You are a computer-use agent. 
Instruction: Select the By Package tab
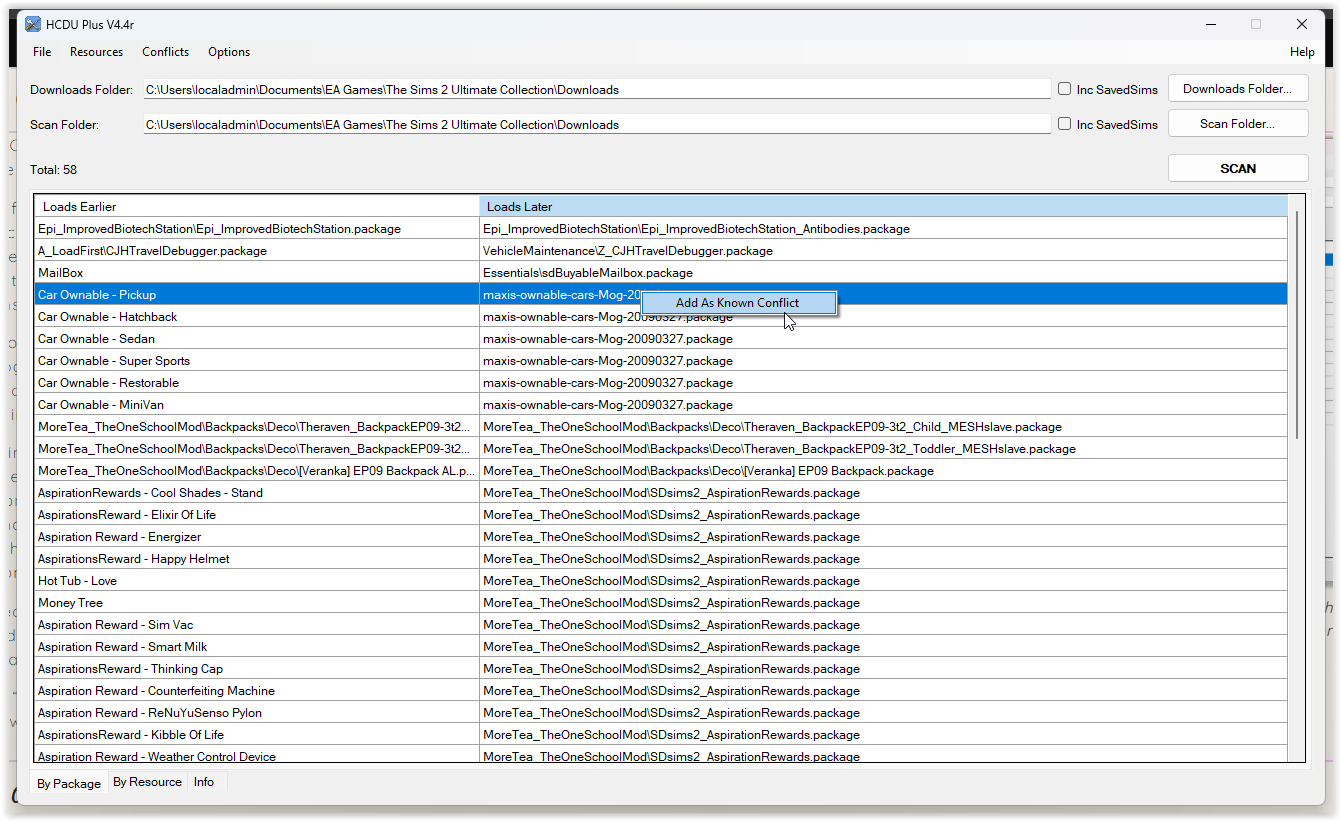68,783
